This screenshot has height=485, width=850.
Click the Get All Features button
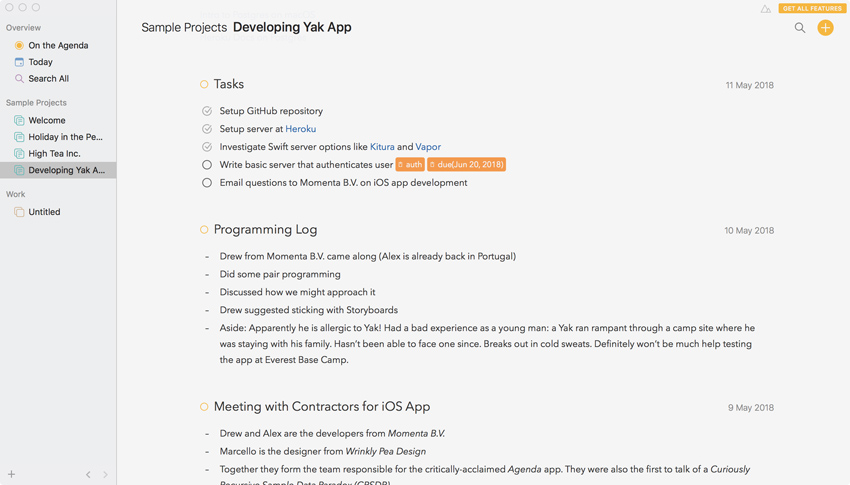(x=812, y=9)
